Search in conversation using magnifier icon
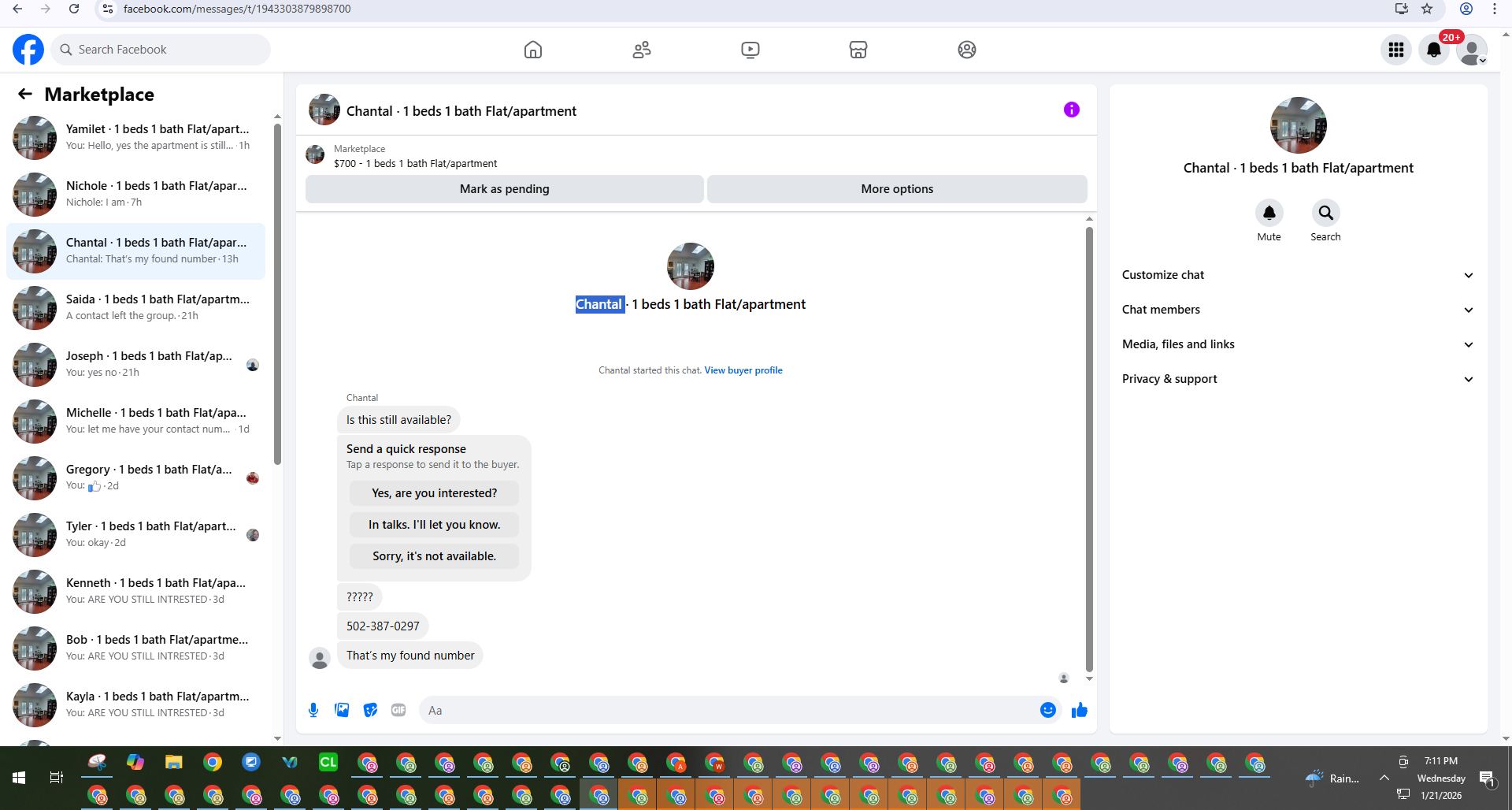Image resolution: width=1512 pixels, height=810 pixels. coord(1325,213)
